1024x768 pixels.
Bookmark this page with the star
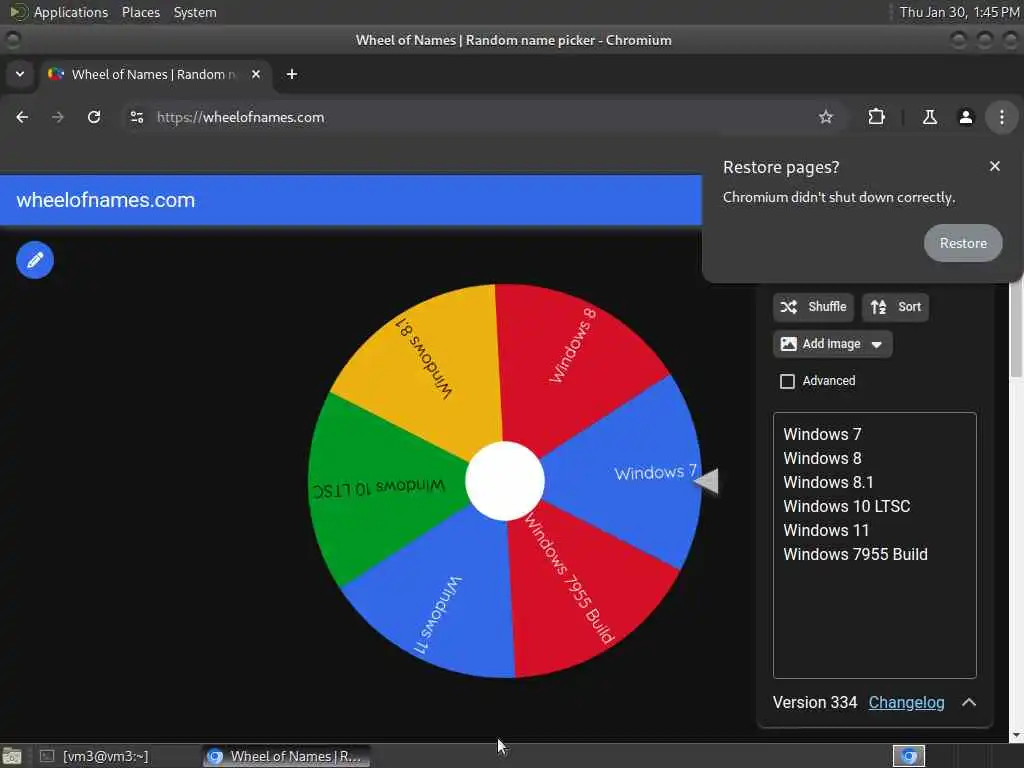click(825, 117)
